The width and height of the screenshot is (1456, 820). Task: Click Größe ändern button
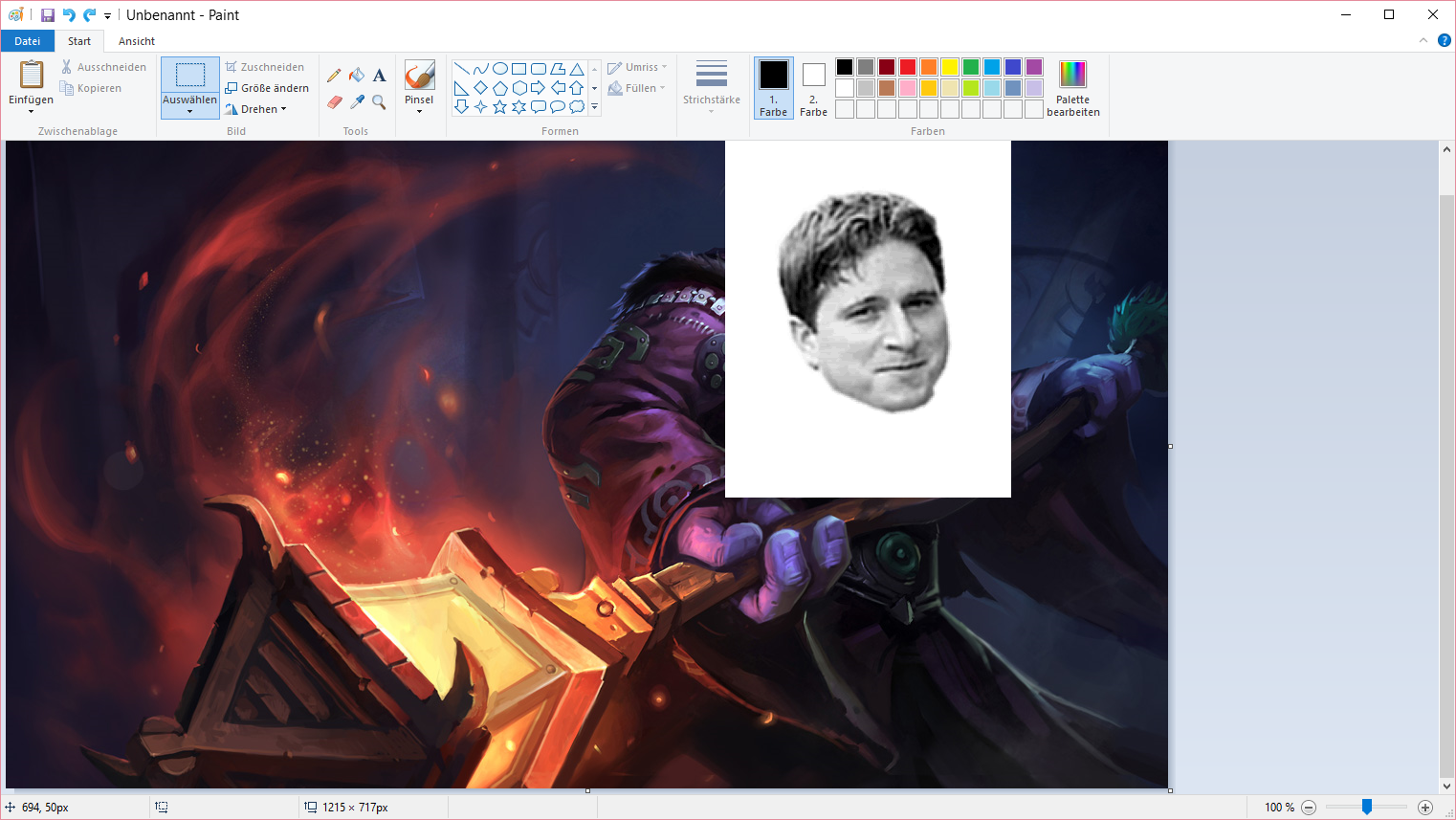pyautogui.click(x=267, y=88)
